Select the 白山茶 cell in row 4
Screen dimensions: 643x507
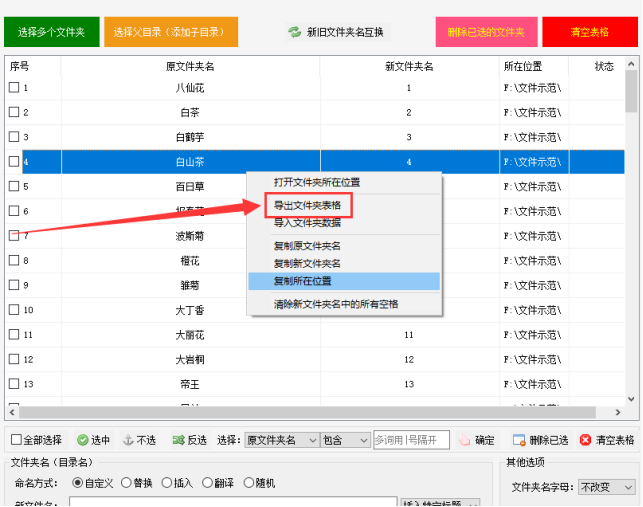[190, 162]
